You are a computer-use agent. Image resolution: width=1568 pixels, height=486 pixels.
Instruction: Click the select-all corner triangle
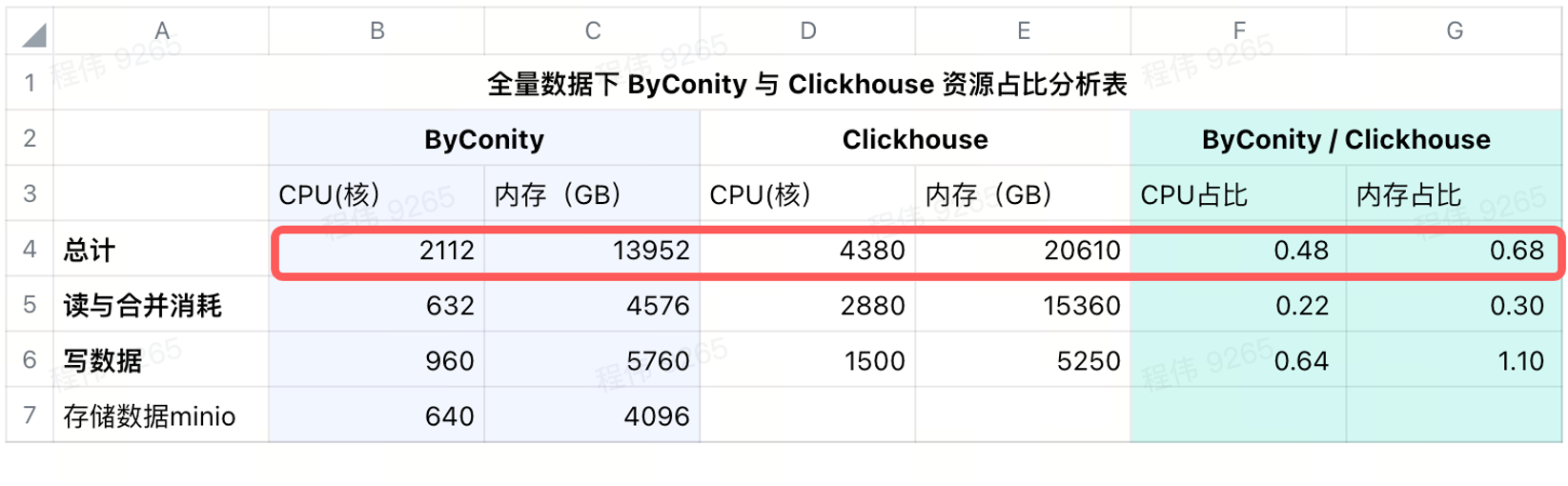click(33, 35)
